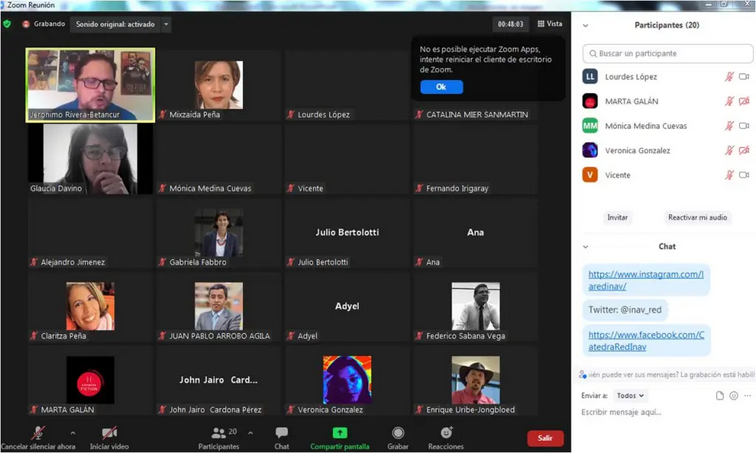Image resolution: width=756 pixels, height=453 pixels.
Task: Click camera icon for Mónica Medina Cuevas
Action: (744, 126)
